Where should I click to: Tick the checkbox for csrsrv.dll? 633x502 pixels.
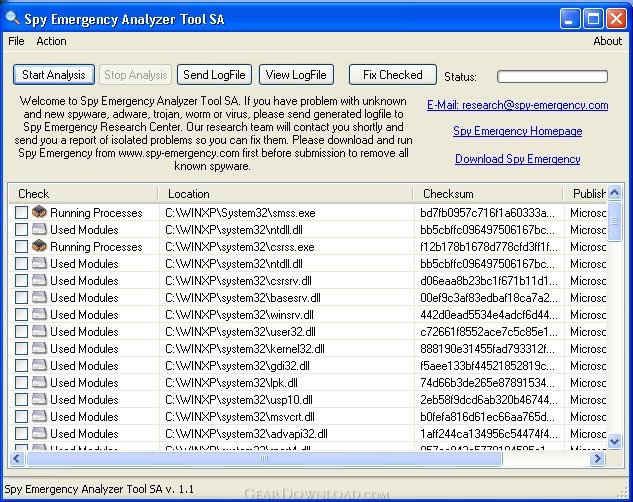pyautogui.click(x=21, y=280)
